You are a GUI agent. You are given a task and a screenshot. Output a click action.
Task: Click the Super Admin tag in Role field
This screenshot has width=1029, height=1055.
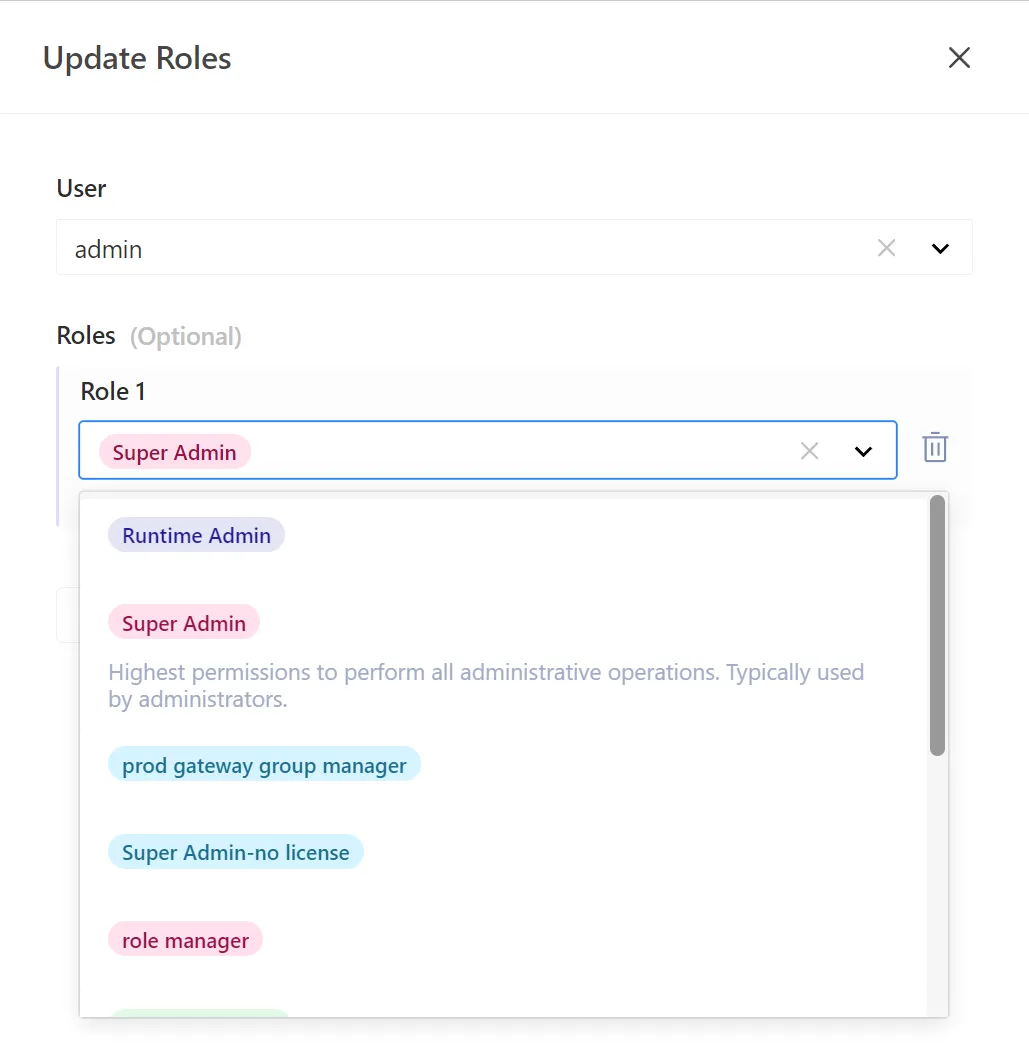pos(174,452)
